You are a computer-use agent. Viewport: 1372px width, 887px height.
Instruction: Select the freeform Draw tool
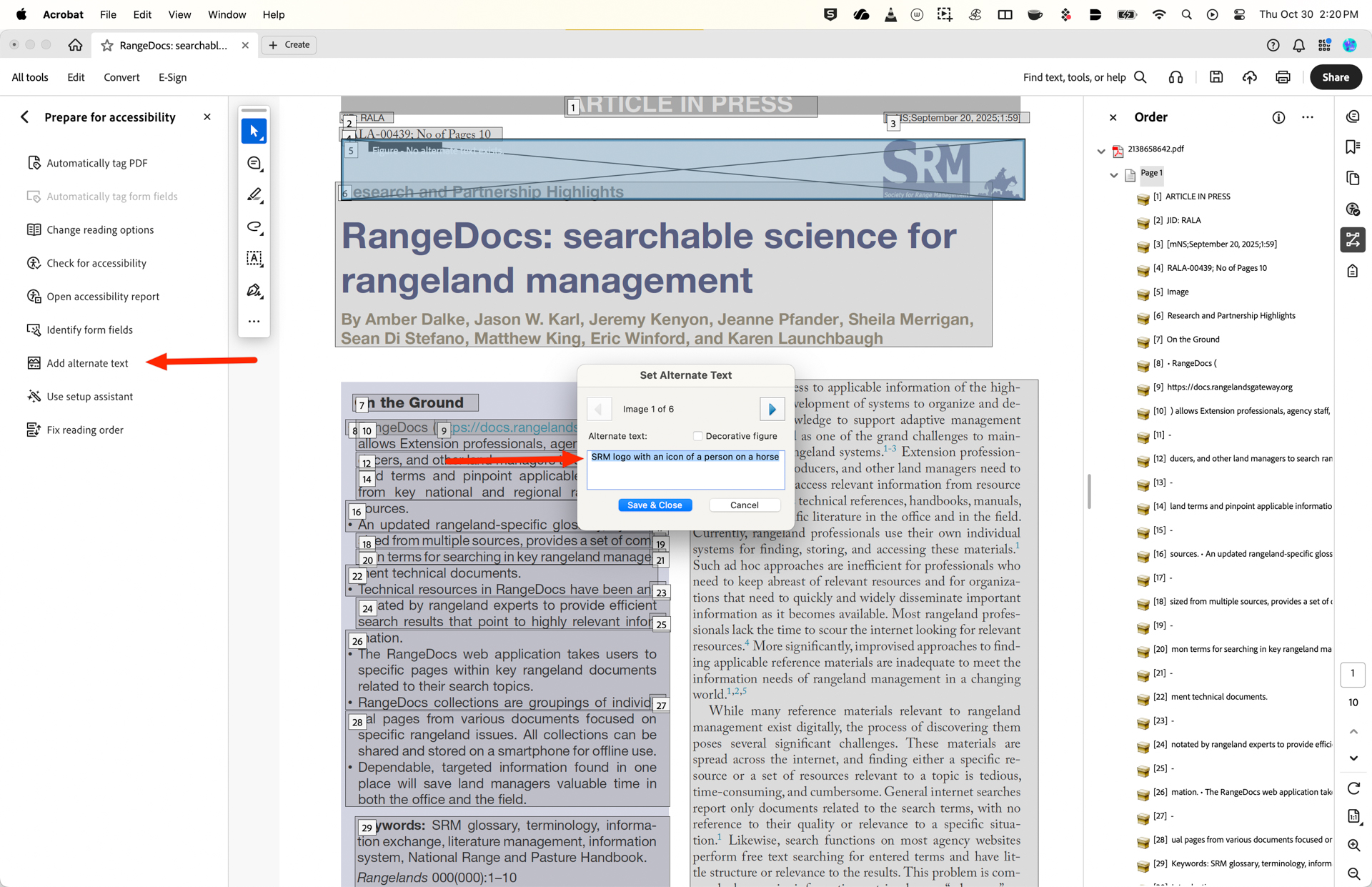tap(254, 227)
